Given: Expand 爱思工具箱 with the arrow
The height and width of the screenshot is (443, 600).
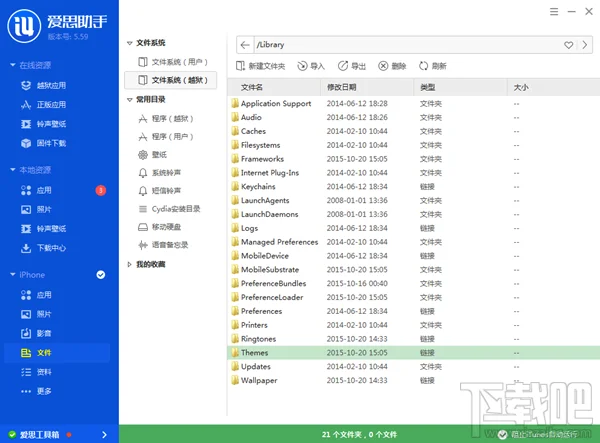Looking at the screenshot, I should point(104,435).
